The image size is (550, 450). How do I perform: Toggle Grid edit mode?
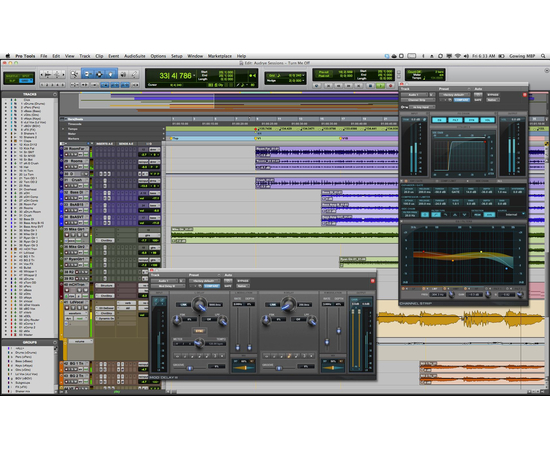click(26, 80)
